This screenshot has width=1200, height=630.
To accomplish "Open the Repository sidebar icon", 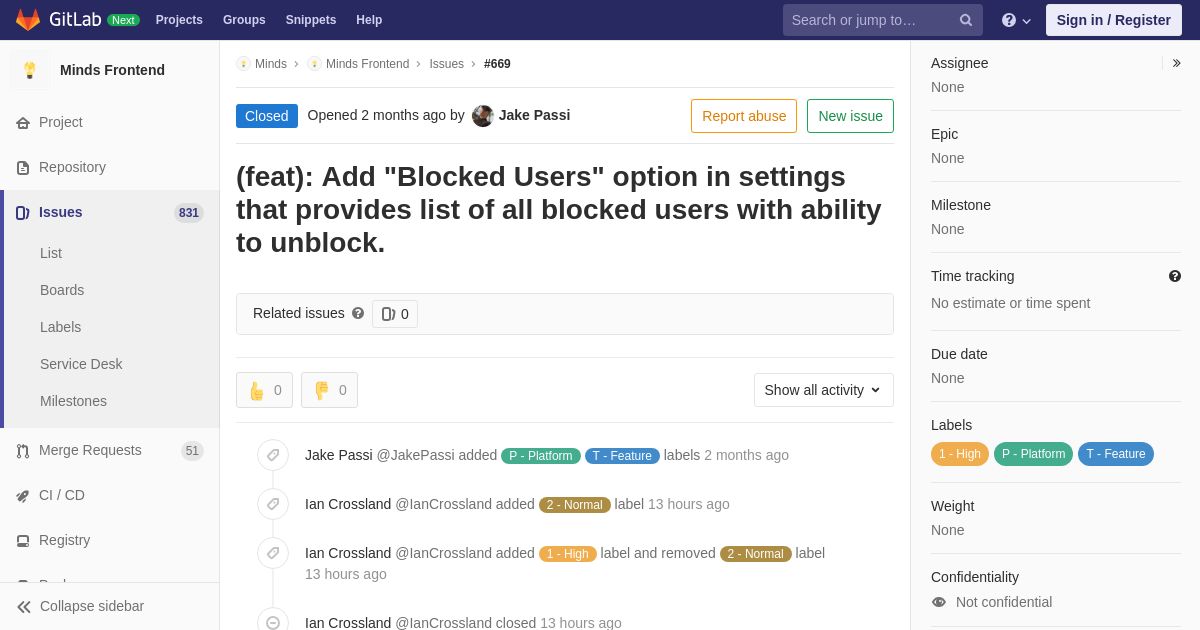I will [x=23, y=168].
